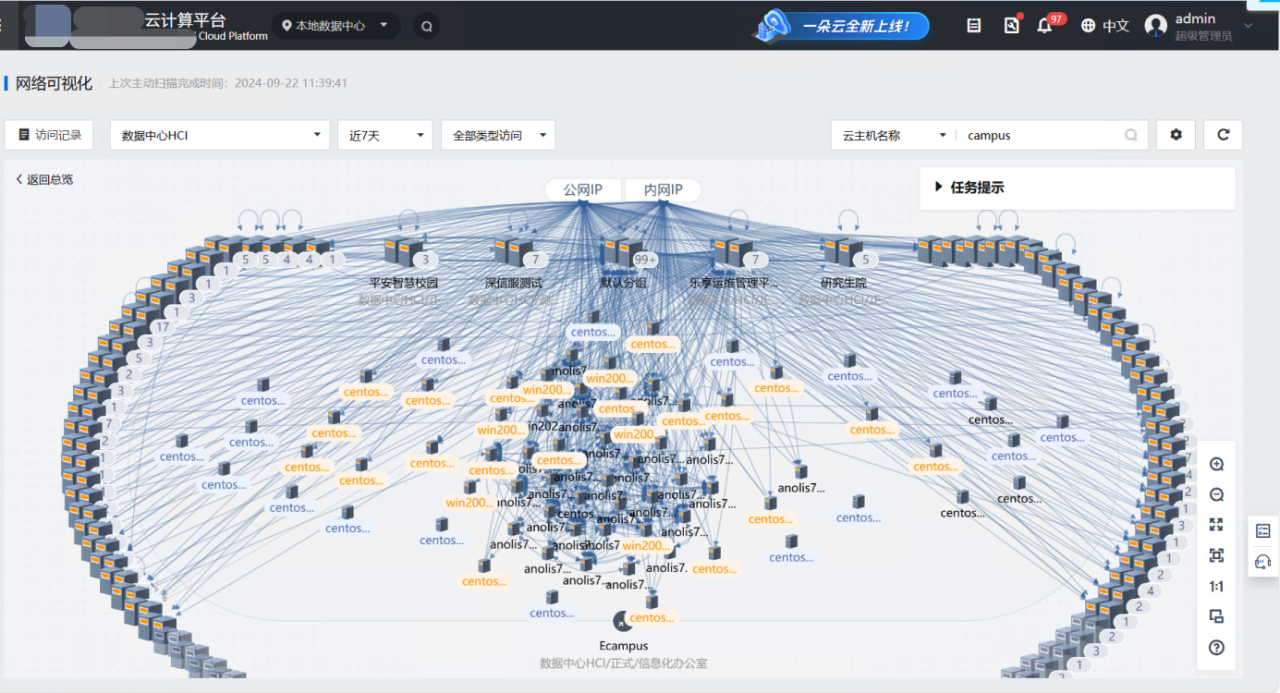Viewport: 1280px width, 693px height.
Task: Open the admin user account menu
Action: tap(1198, 26)
